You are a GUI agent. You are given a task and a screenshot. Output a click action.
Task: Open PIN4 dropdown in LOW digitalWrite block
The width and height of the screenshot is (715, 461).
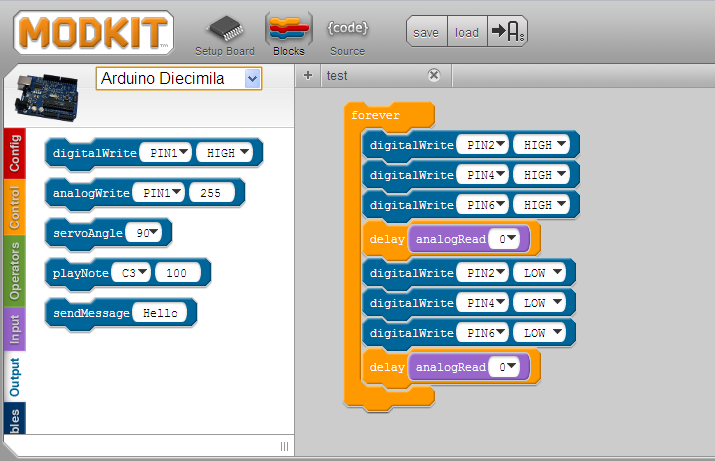pyautogui.click(x=483, y=303)
